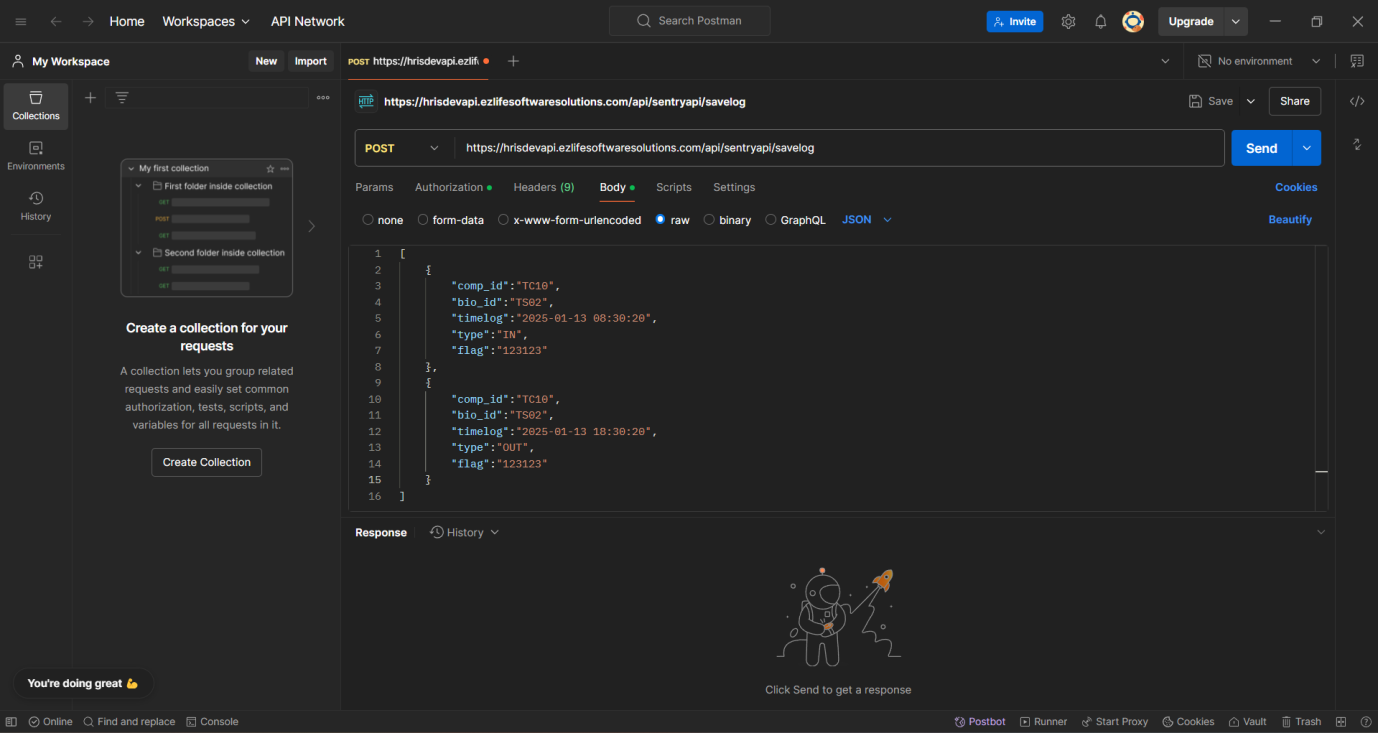Open the two-pane layout icon

pyautogui.click(x=1341, y=722)
